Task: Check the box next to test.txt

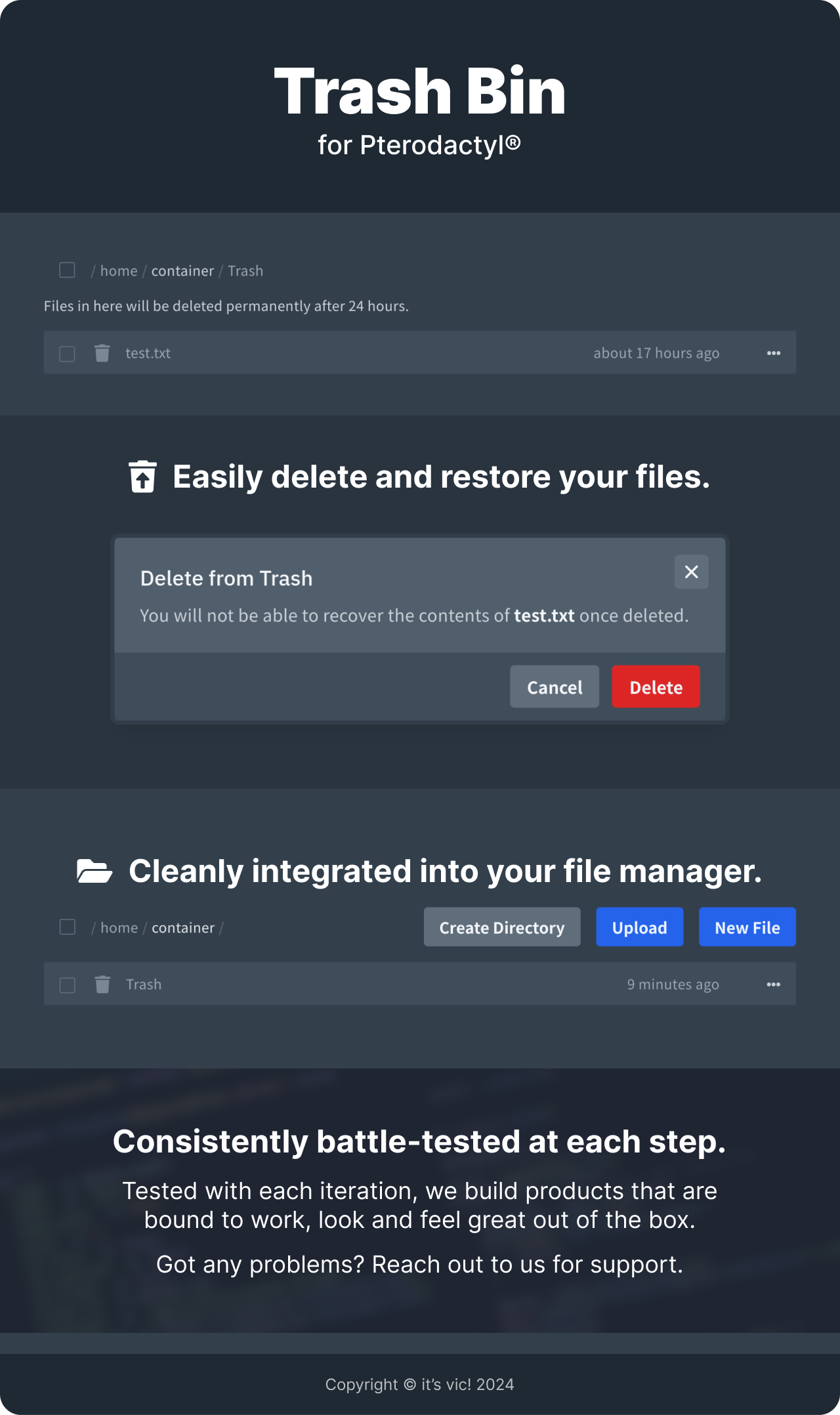Action: (67, 354)
